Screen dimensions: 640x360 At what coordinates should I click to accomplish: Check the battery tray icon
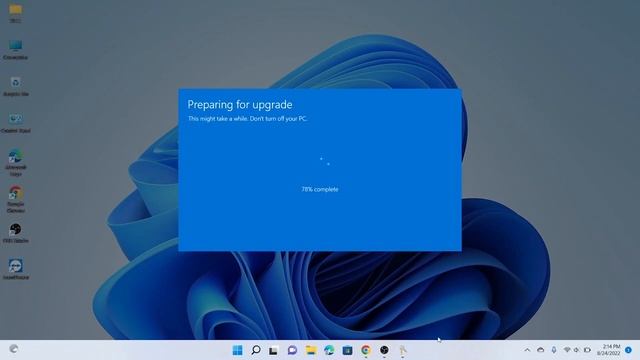coord(587,350)
